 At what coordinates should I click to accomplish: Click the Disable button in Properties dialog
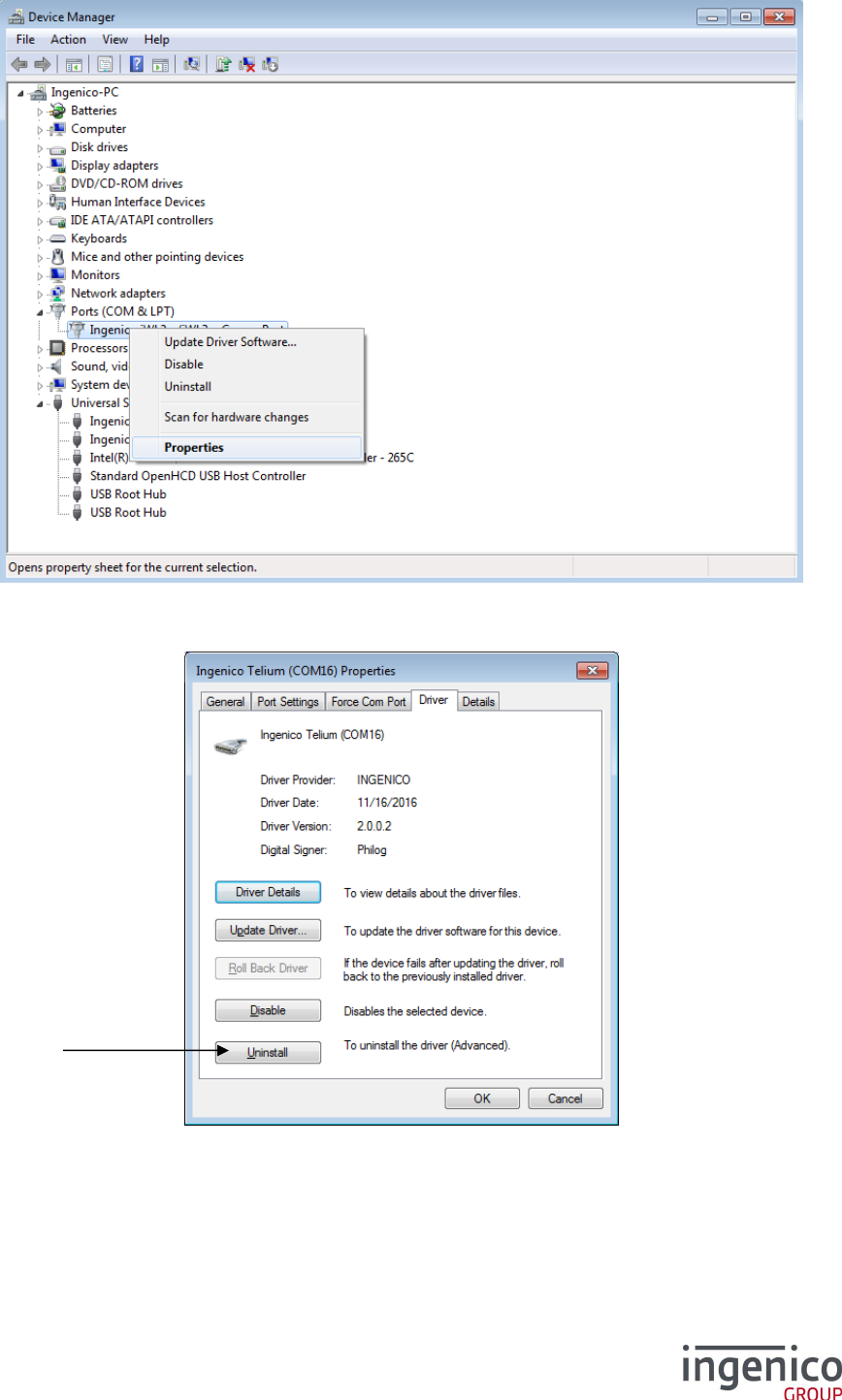[x=268, y=1010]
